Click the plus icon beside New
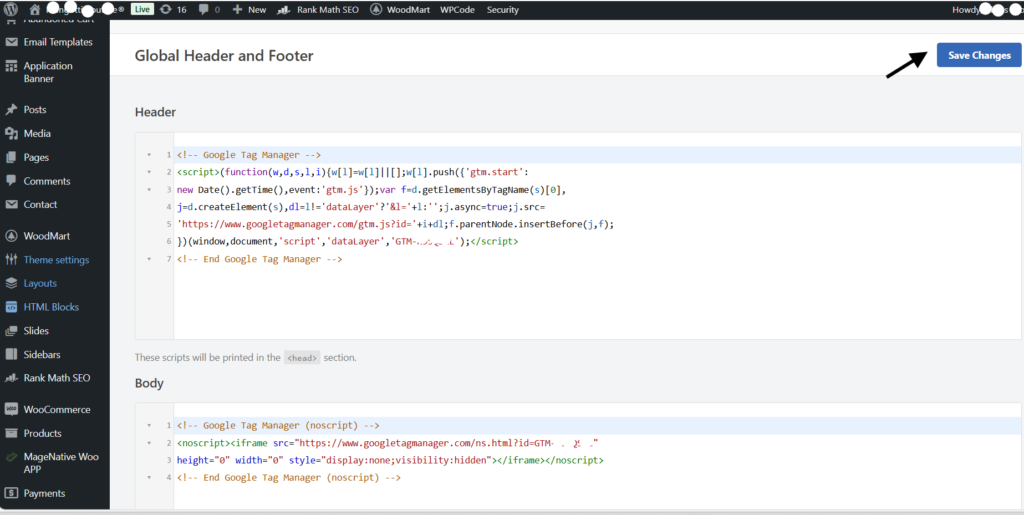Screen dimensions: 1024x515 [238, 10]
